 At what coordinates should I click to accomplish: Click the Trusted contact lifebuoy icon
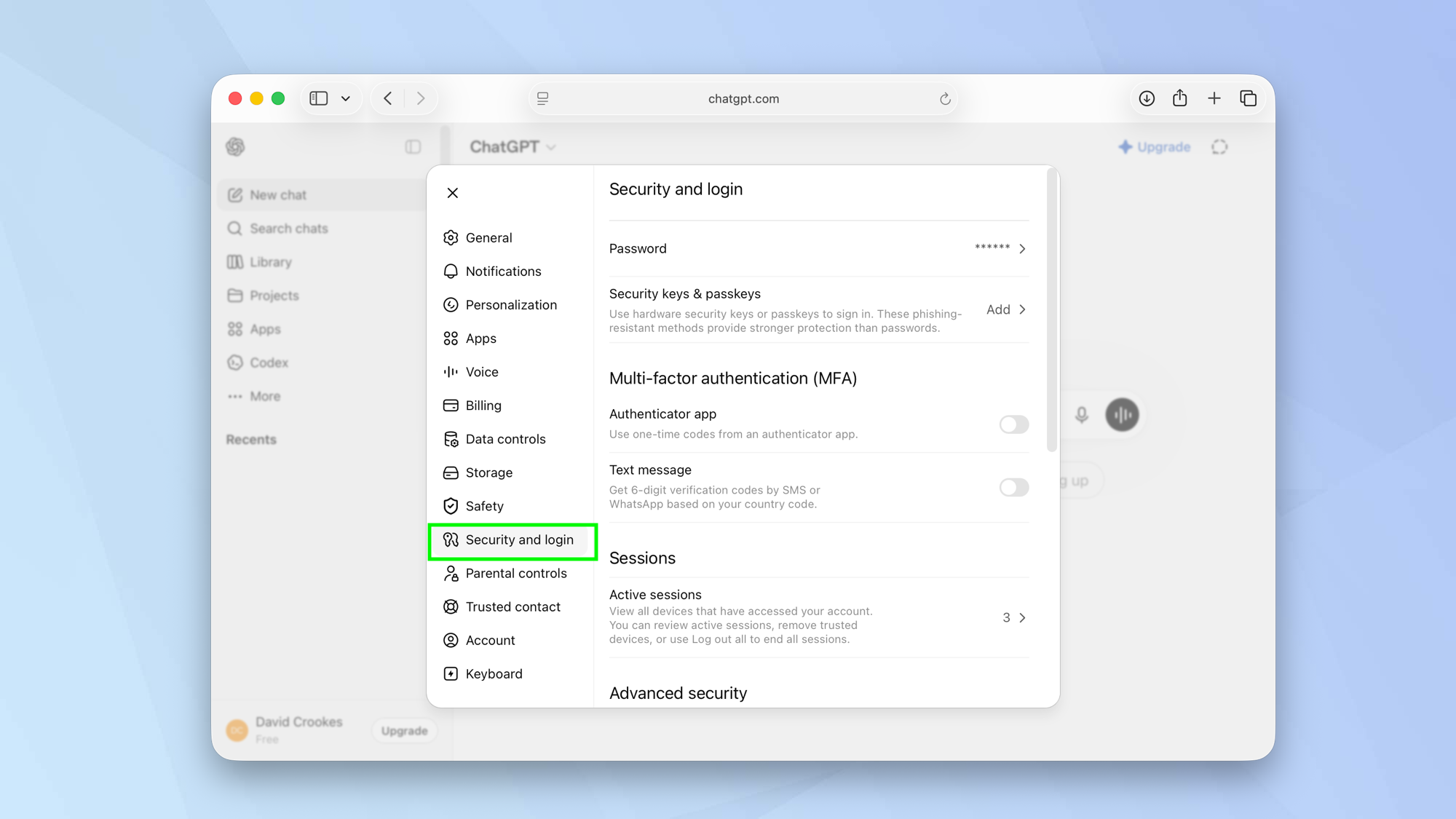tap(451, 606)
